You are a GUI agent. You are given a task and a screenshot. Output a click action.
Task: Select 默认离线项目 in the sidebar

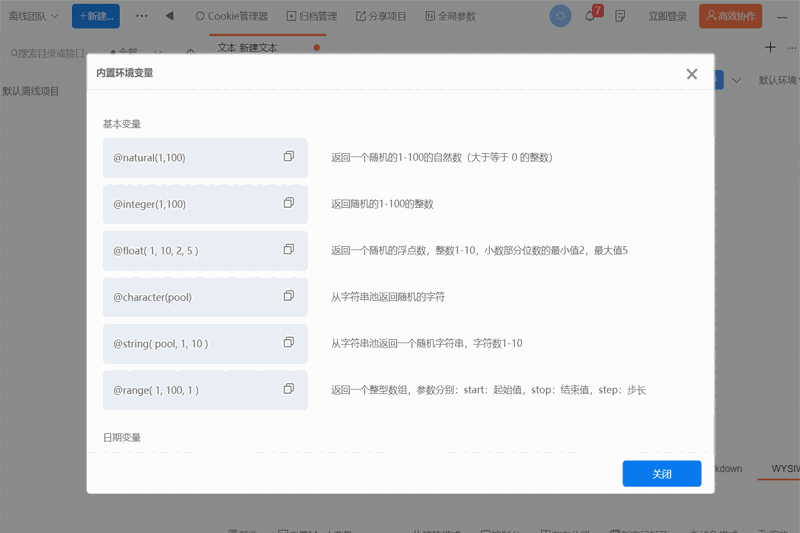point(31,91)
